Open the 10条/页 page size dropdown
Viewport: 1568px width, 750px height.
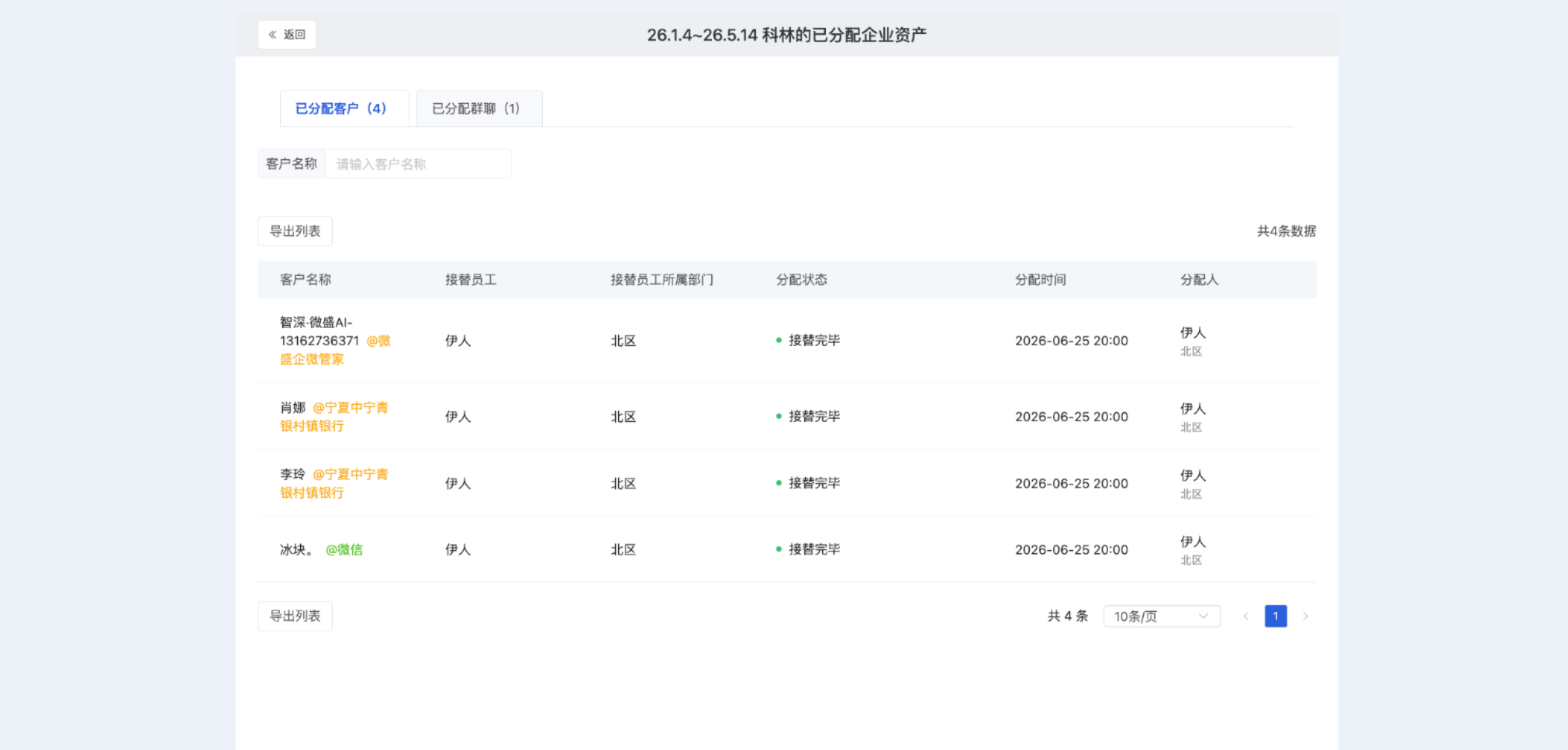[x=1162, y=616]
